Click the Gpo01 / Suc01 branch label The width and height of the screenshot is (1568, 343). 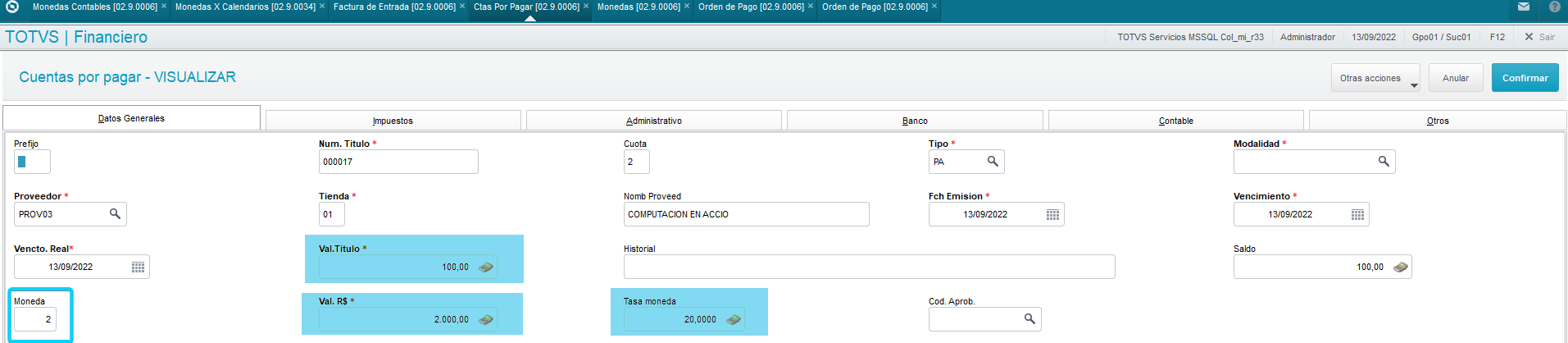click(x=1441, y=37)
